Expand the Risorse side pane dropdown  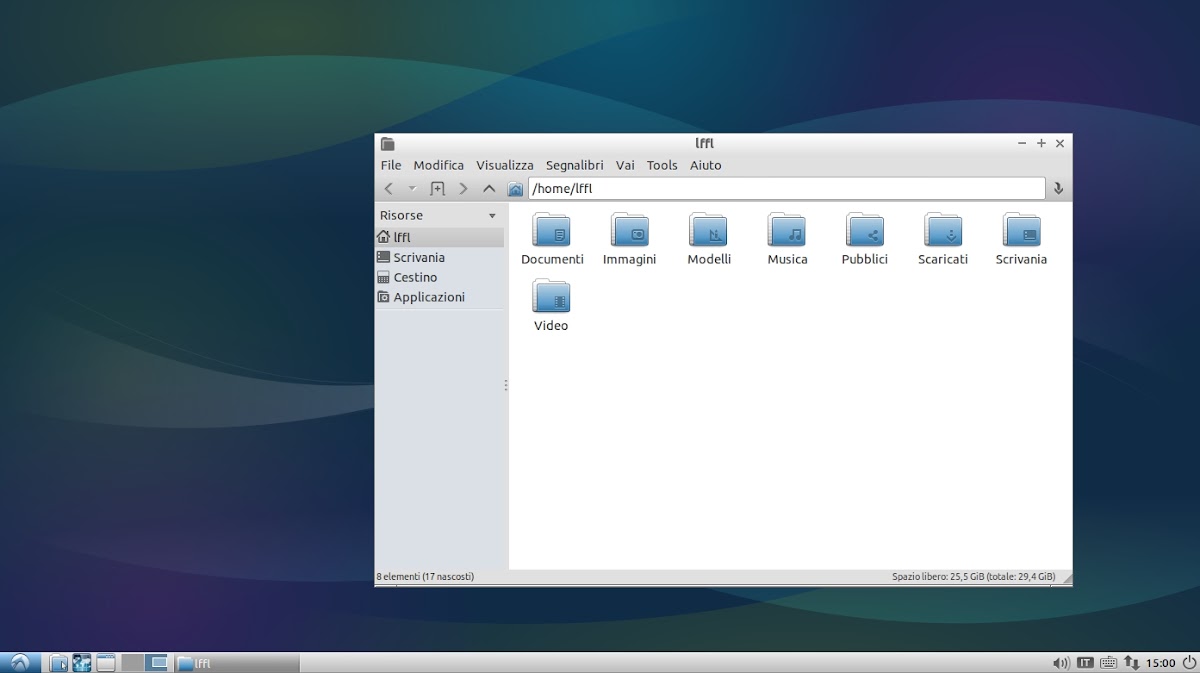492,216
